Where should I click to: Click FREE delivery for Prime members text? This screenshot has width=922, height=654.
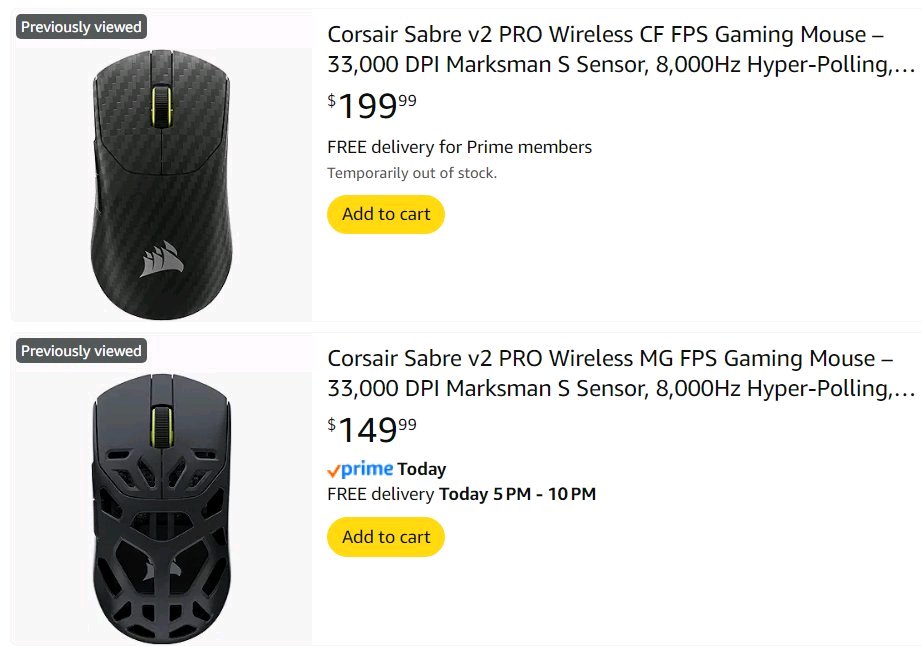[x=459, y=147]
